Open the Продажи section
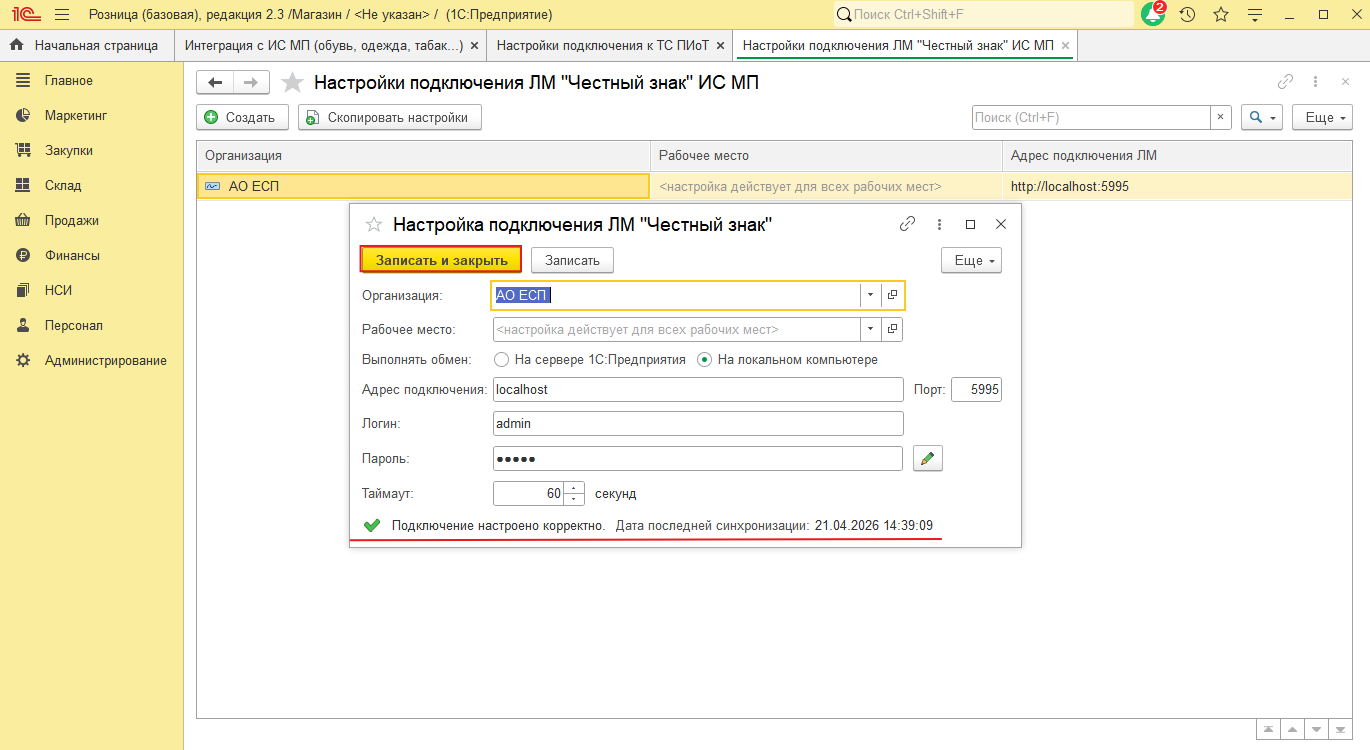Image resolution: width=1370 pixels, height=750 pixels. [72, 221]
